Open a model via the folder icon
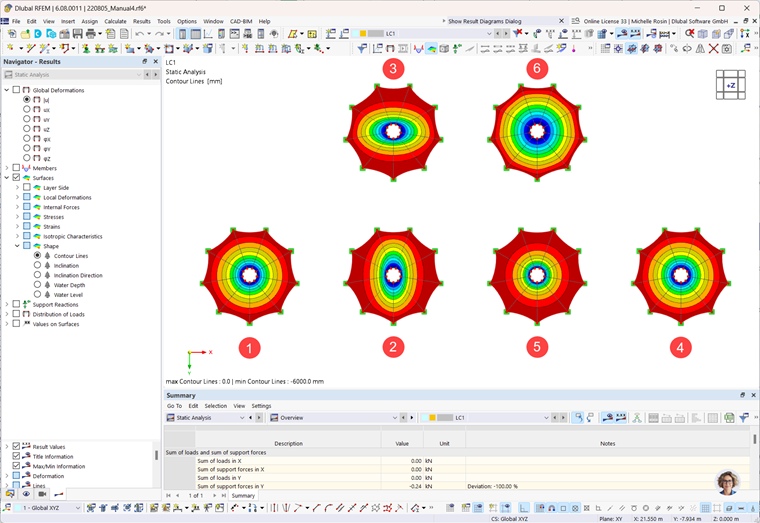The image size is (760, 523). (25, 34)
